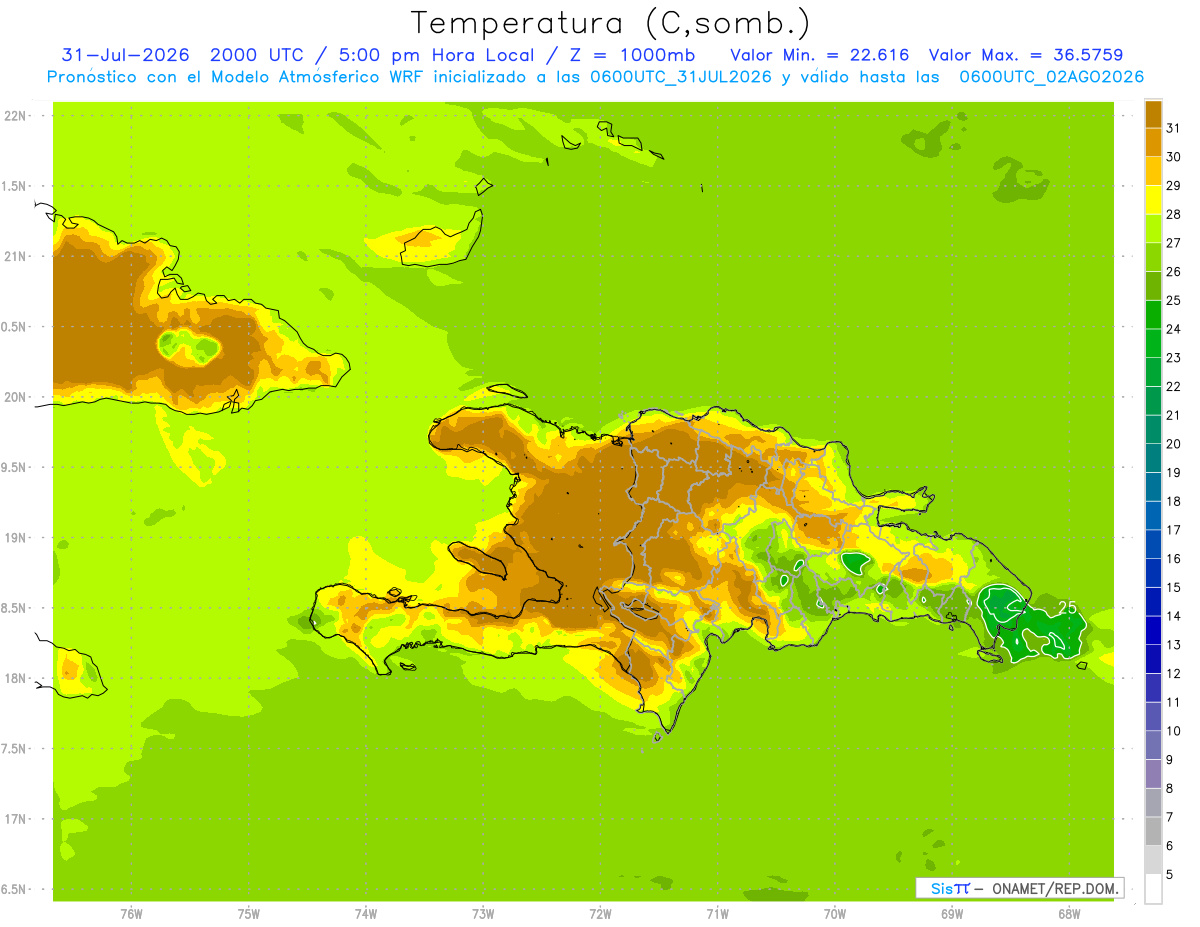1200x927 pixels.
Task: Click the "72W" longitude axis label
Action: click(x=600, y=913)
